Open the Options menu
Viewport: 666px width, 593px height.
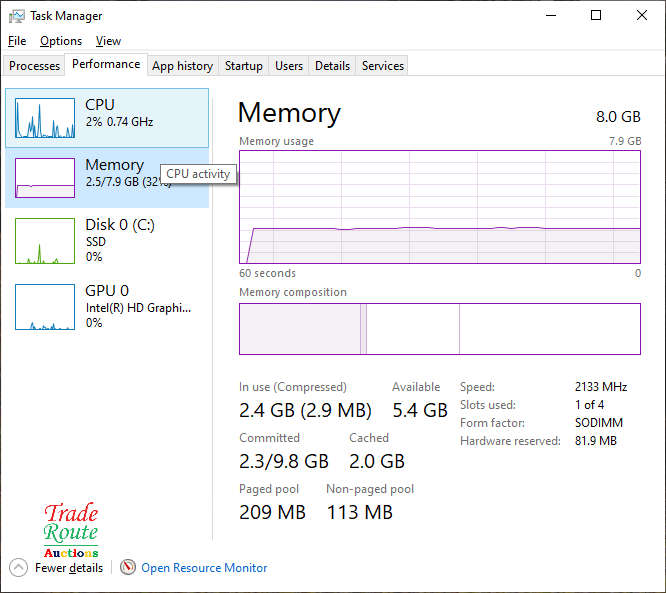coord(61,41)
